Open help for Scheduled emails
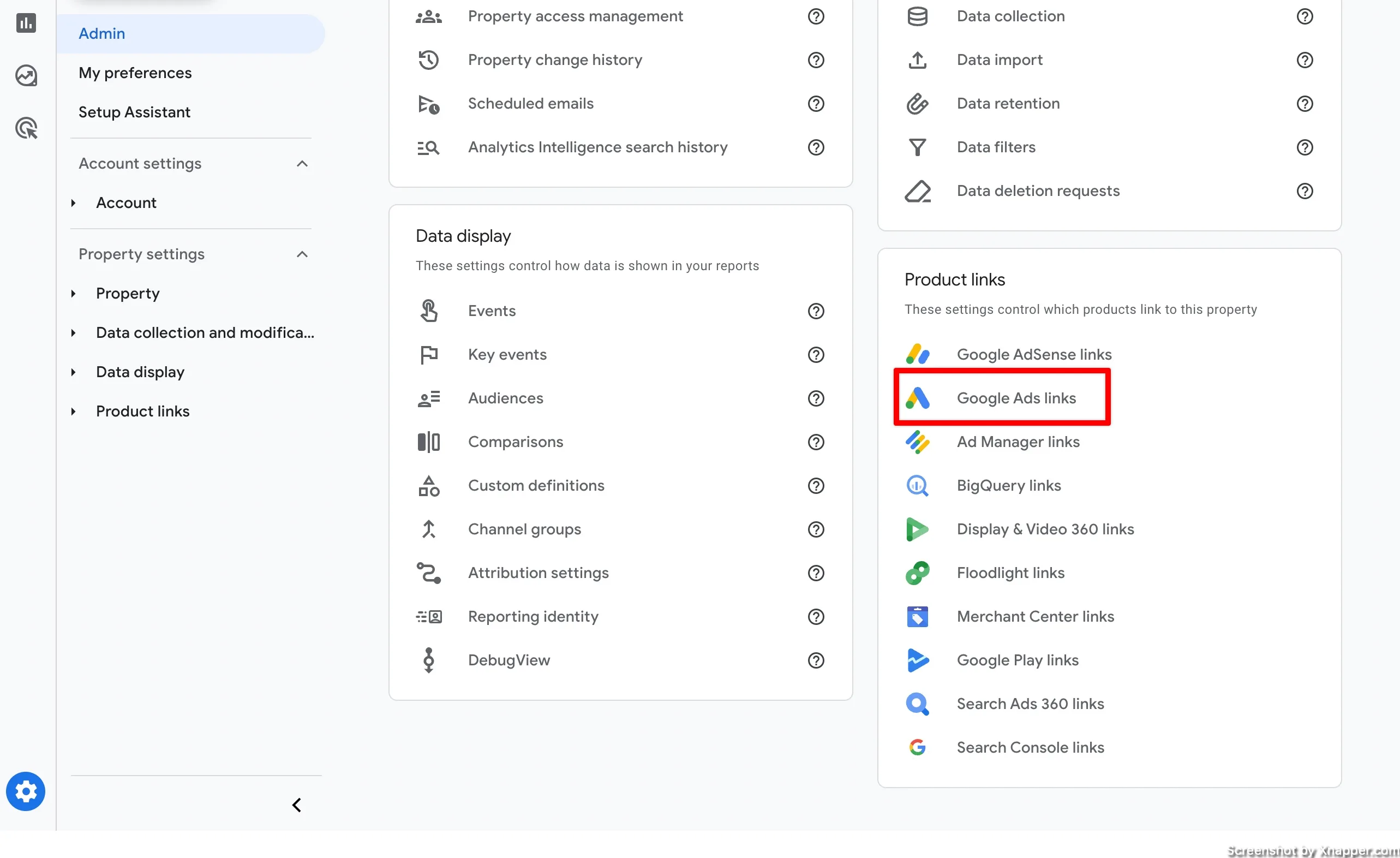Screen dimensions: 1400x858 pyautogui.click(x=816, y=104)
